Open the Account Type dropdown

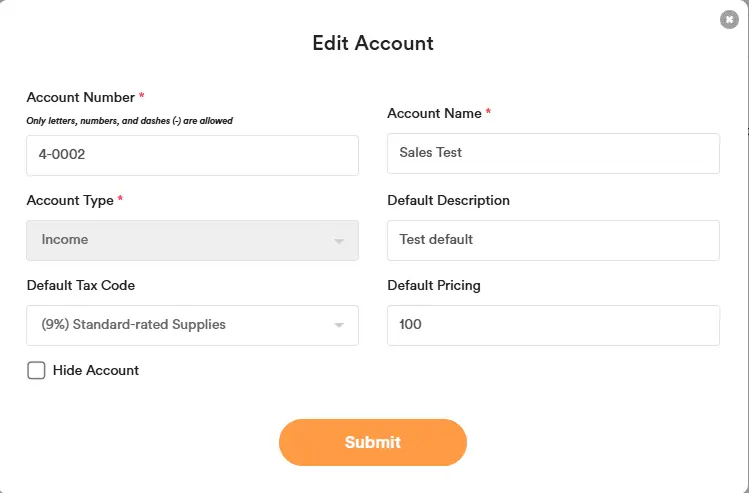[x=192, y=240]
